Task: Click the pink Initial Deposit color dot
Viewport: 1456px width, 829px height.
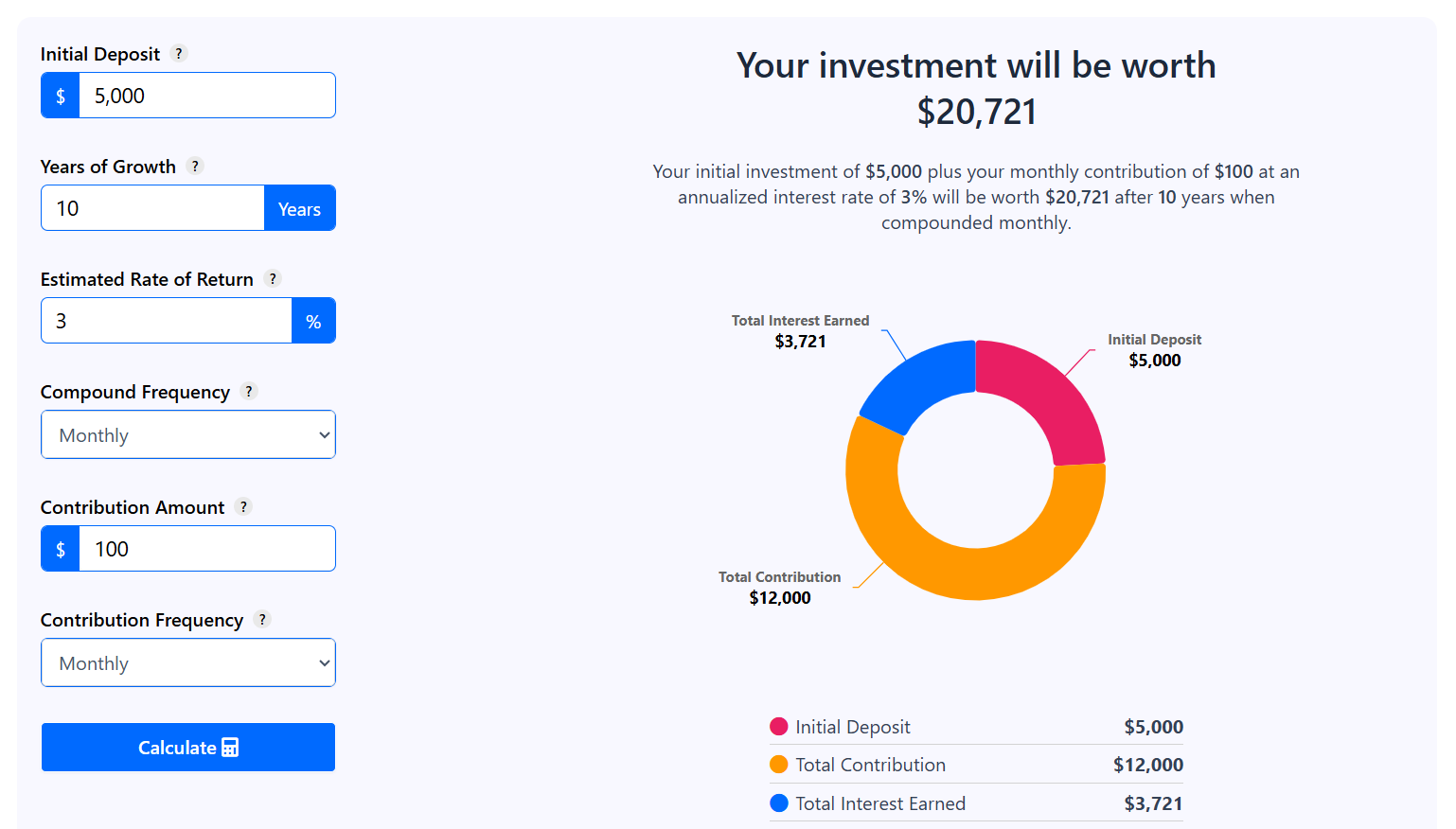Action: point(776,726)
